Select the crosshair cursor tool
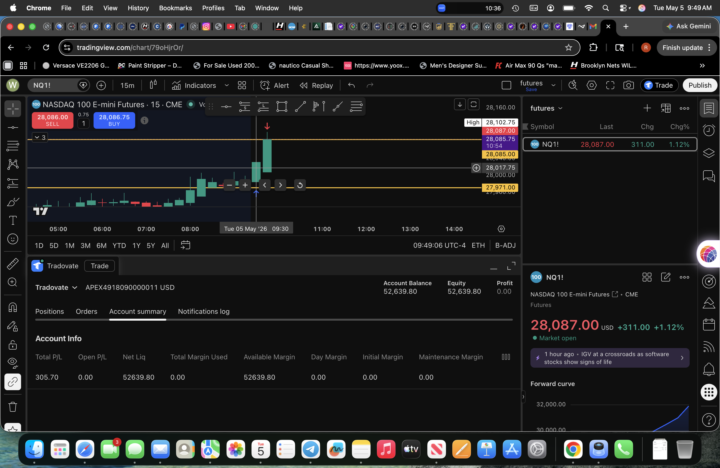The image size is (720, 468). coord(13,109)
